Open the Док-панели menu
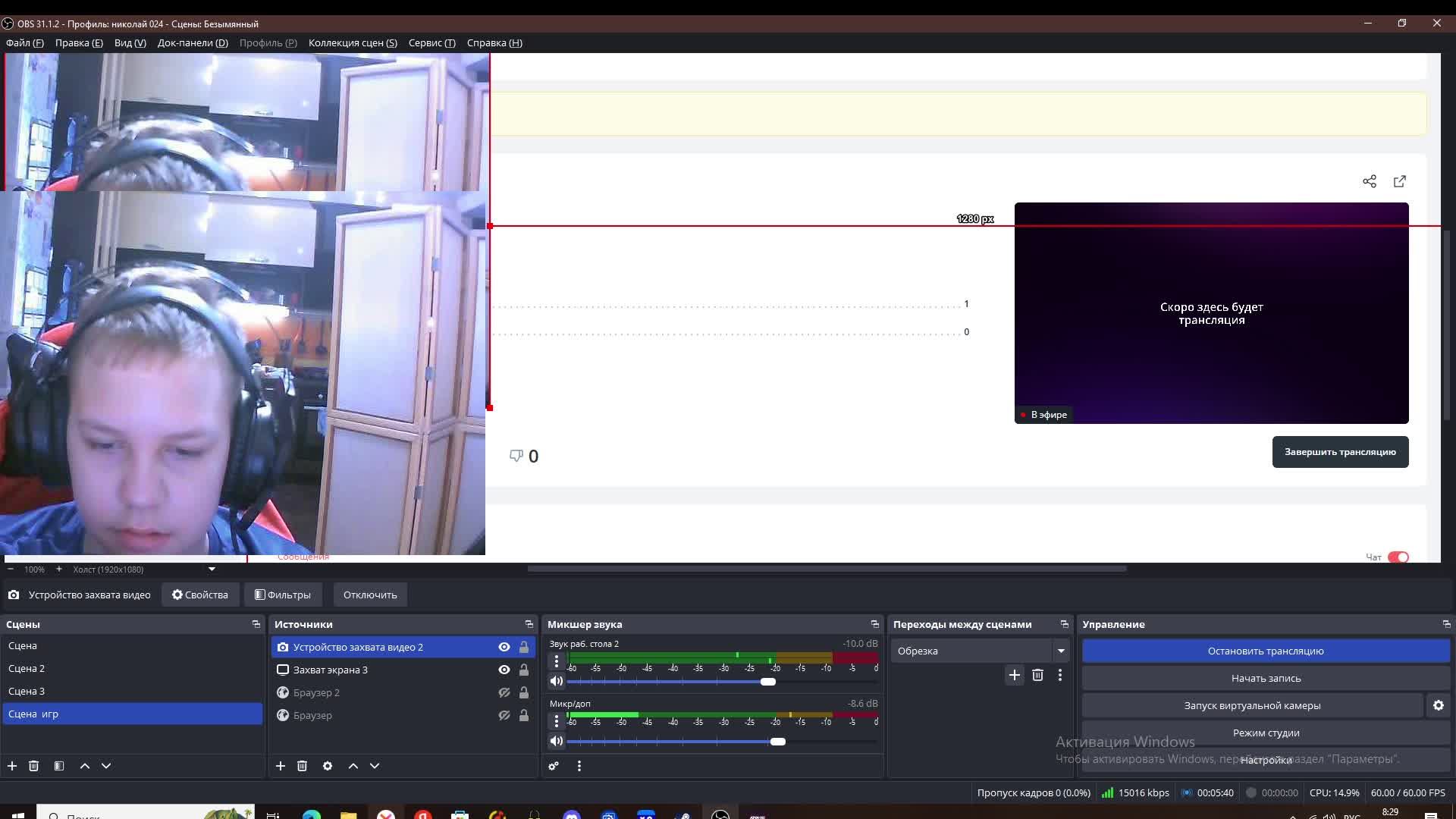Viewport: 1456px width, 819px height. coord(193,42)
